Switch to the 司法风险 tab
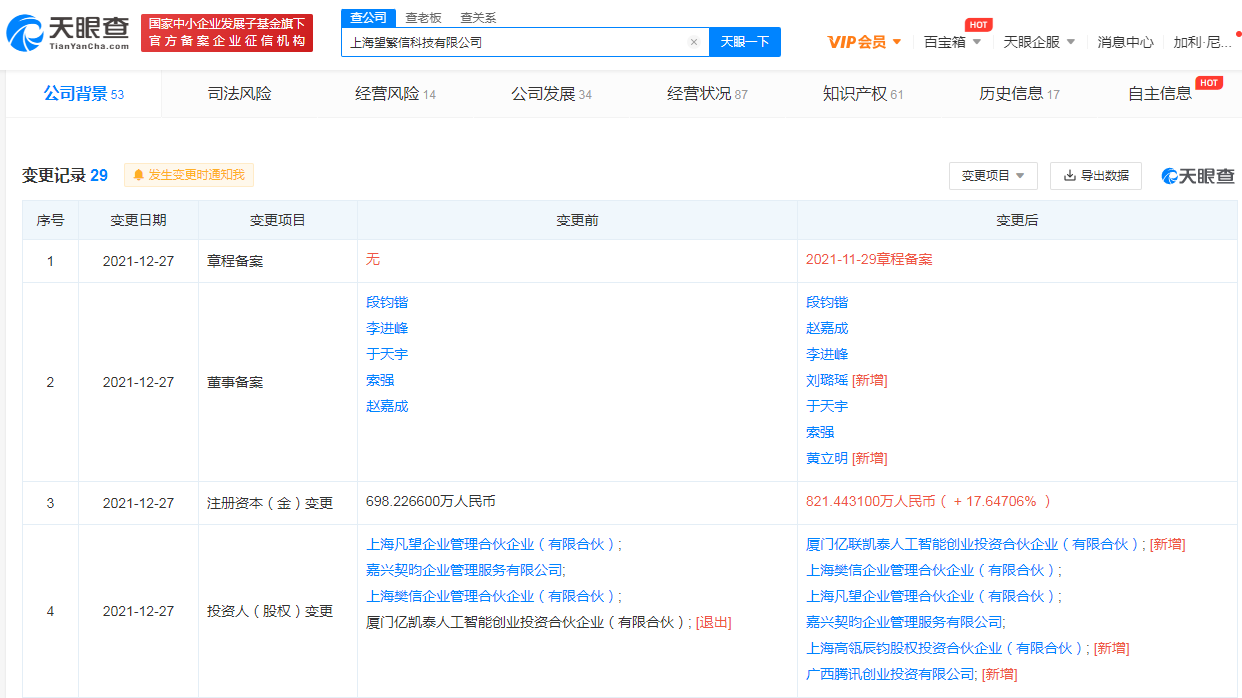 239,94
